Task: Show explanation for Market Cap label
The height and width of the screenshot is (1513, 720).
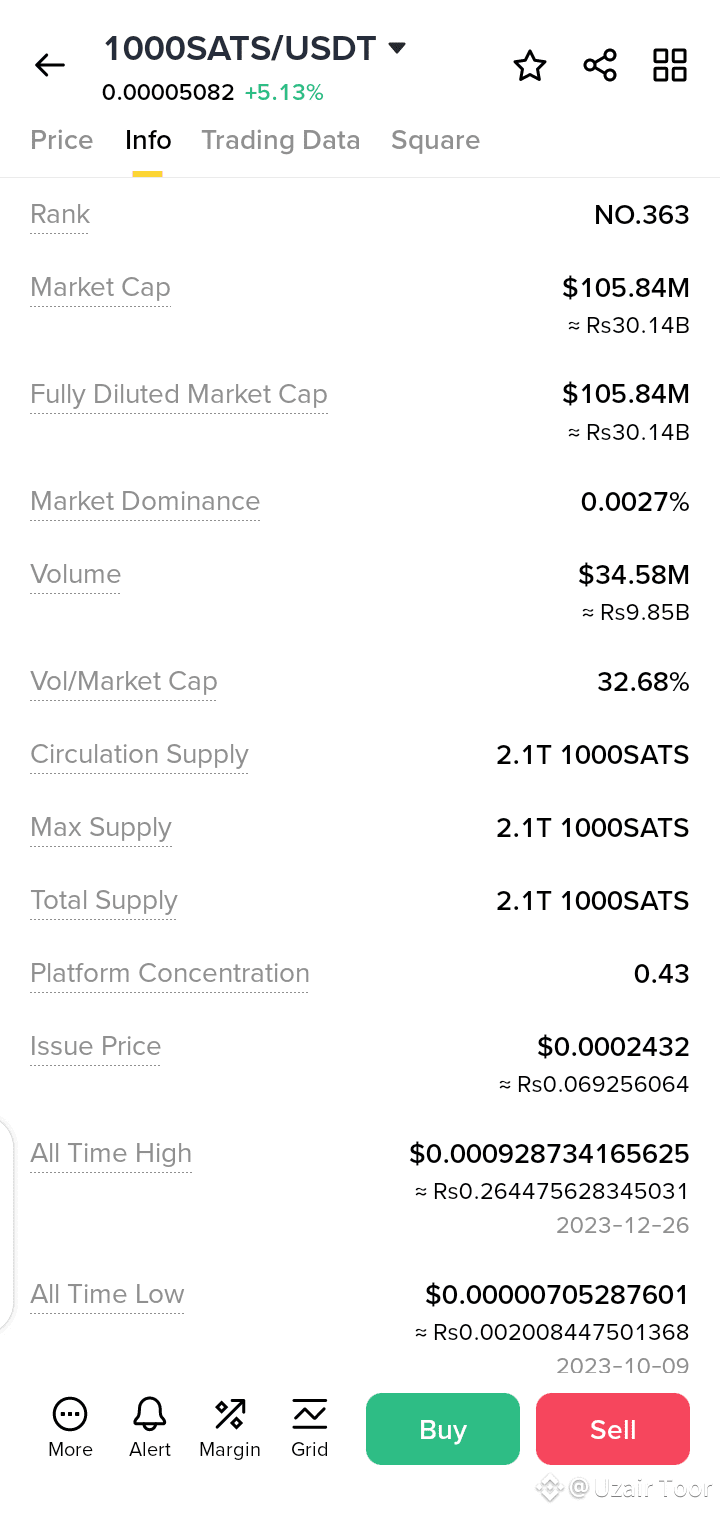Action: click(100, 288)
